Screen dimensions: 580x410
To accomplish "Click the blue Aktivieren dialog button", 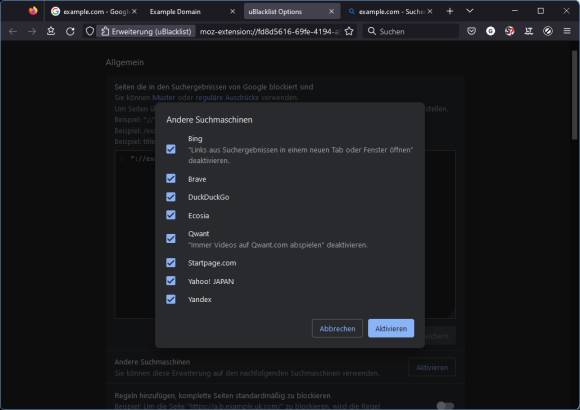I will pos(391,329).
